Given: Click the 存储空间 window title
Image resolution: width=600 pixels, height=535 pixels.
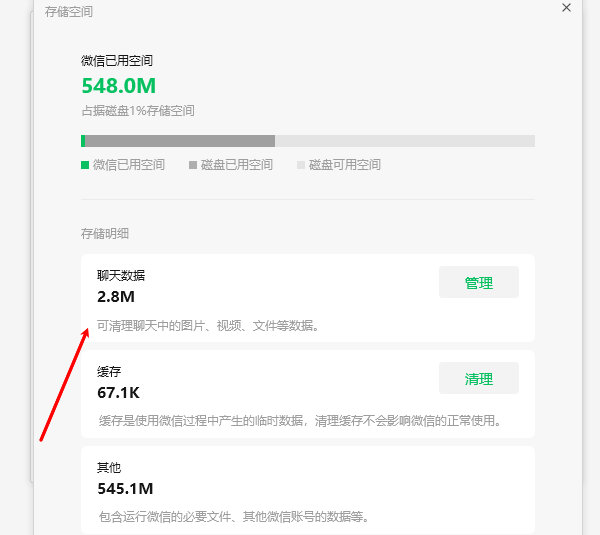Looking at the screenshot, I should [69, 12].
